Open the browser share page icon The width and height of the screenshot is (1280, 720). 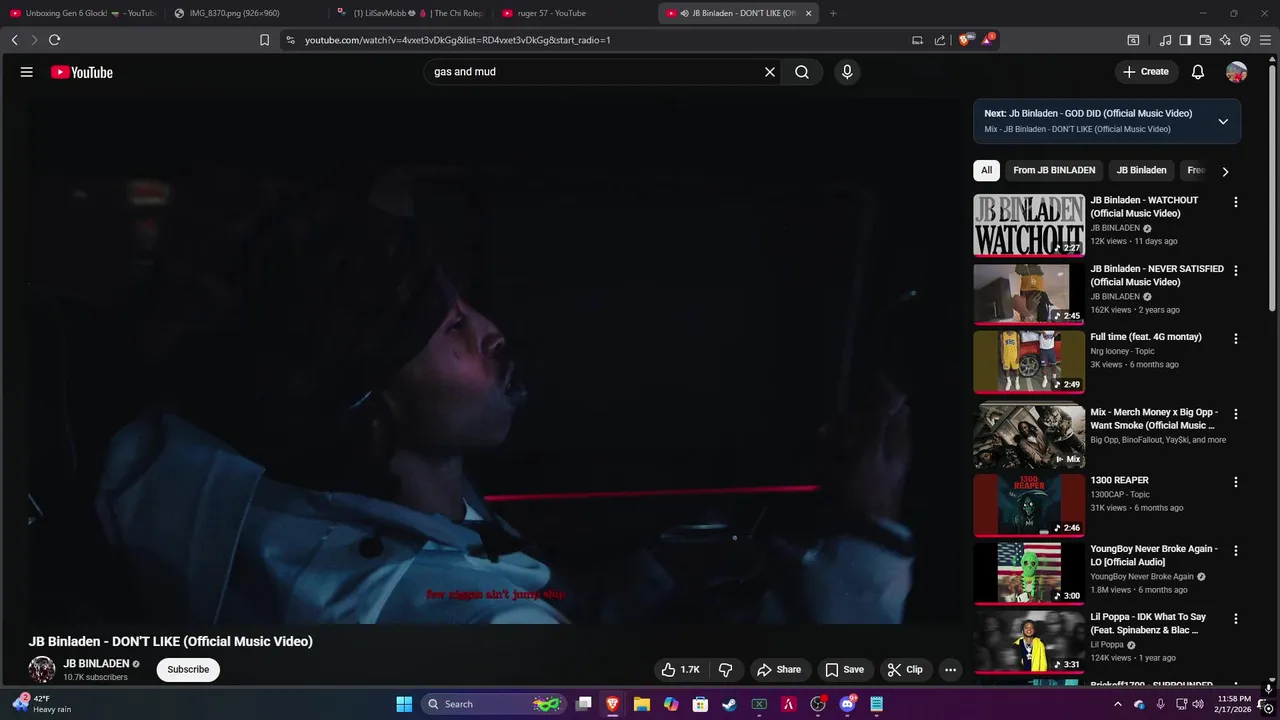940,40
